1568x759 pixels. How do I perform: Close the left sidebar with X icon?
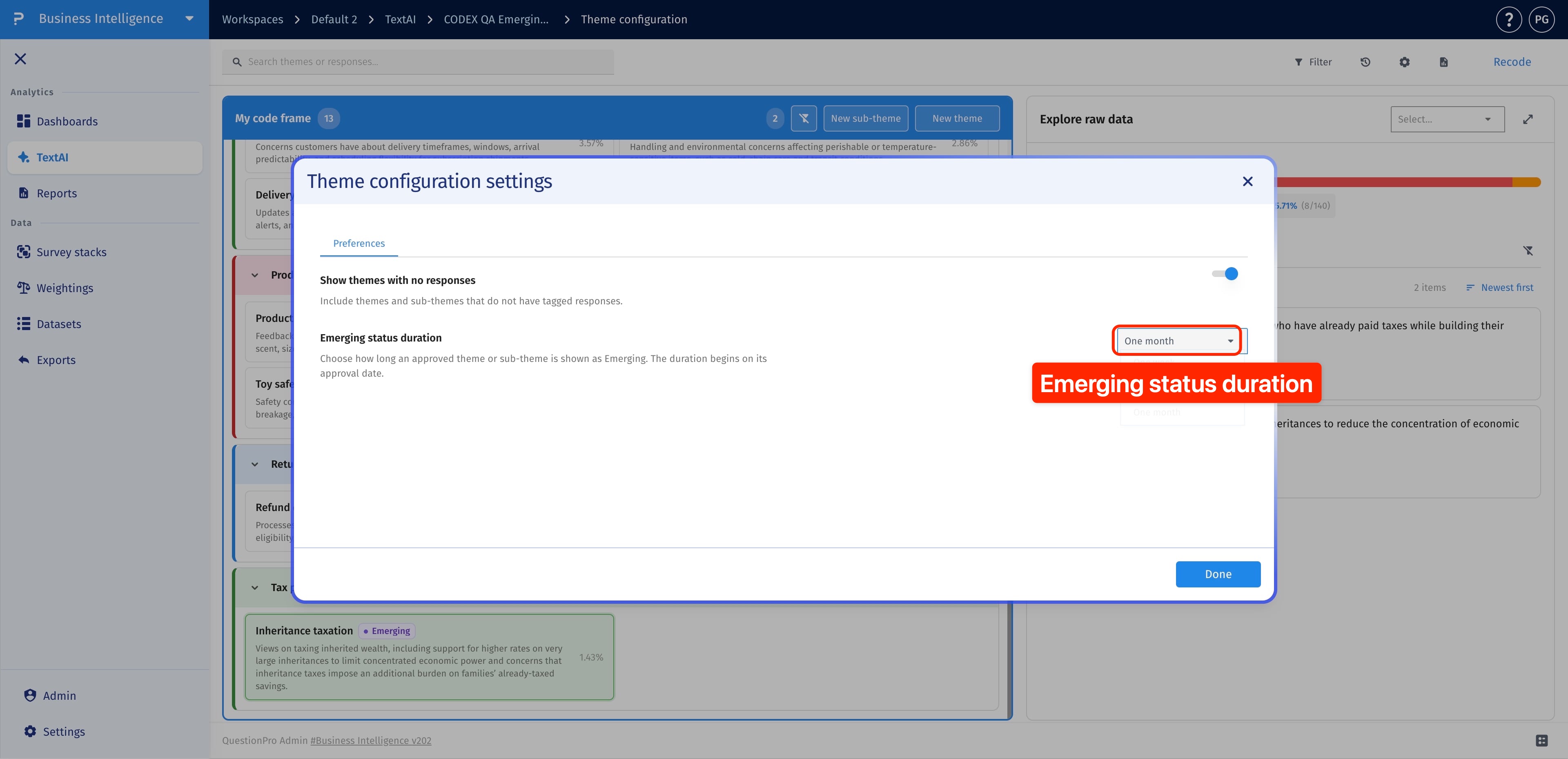coord(21,59)
